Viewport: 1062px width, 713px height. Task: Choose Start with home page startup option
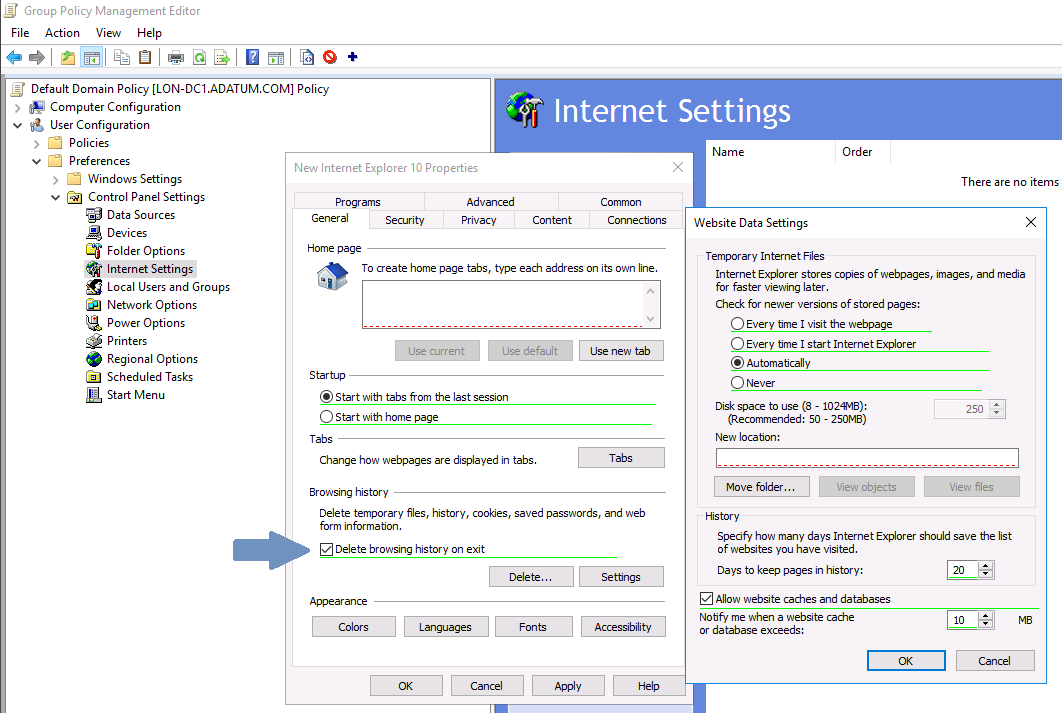point(327,417)
